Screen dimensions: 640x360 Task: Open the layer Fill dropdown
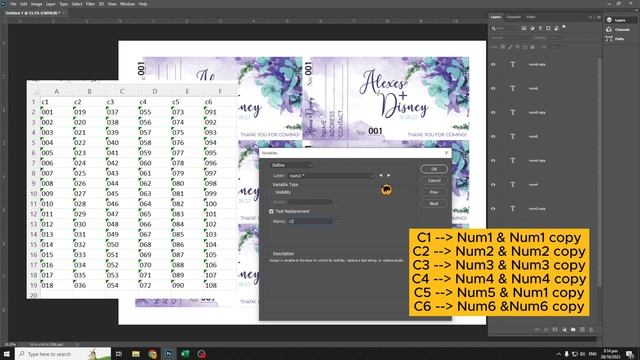pos(554,47)
